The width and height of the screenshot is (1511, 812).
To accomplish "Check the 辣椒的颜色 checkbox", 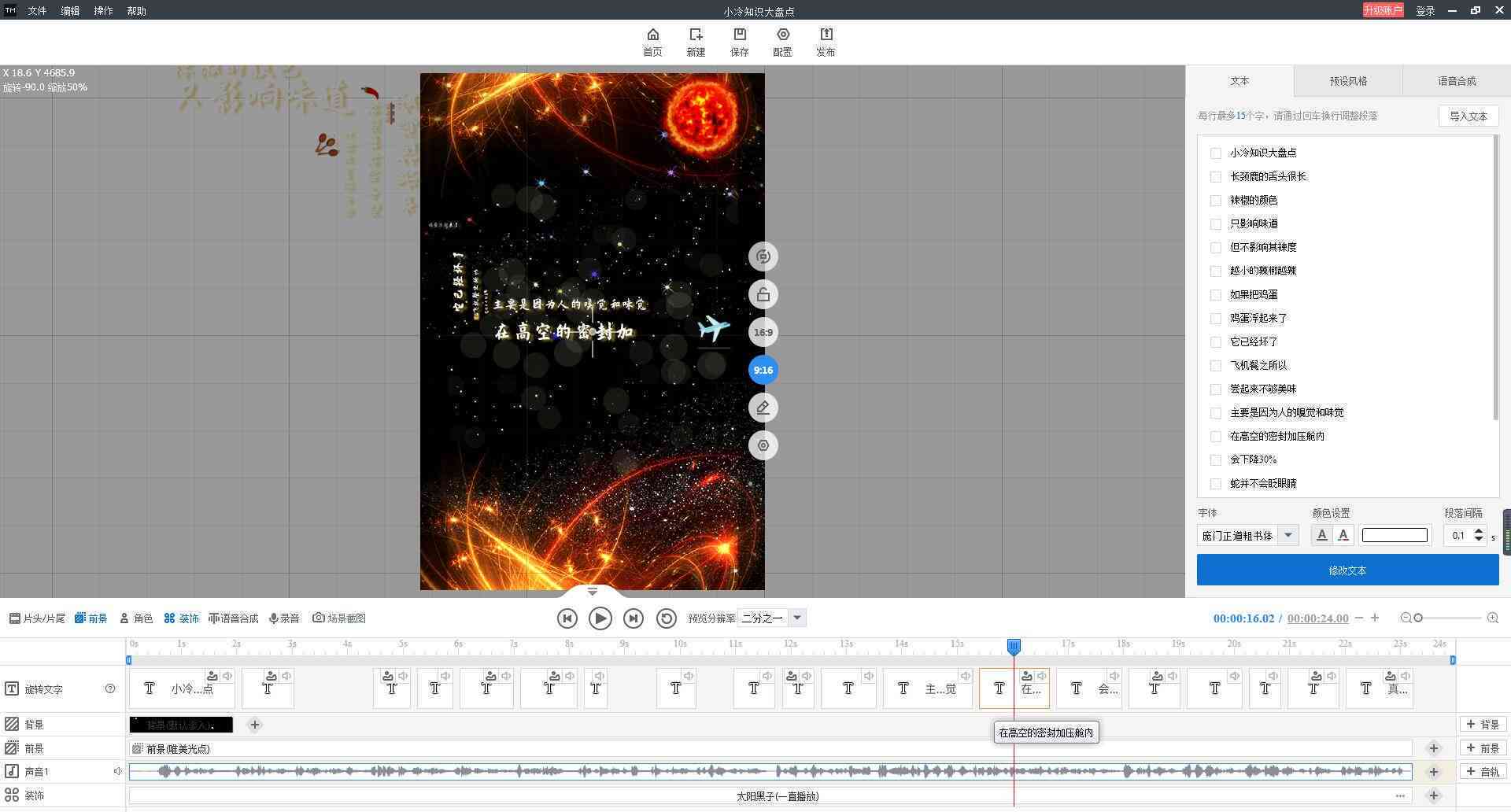I will [1216, 201].
